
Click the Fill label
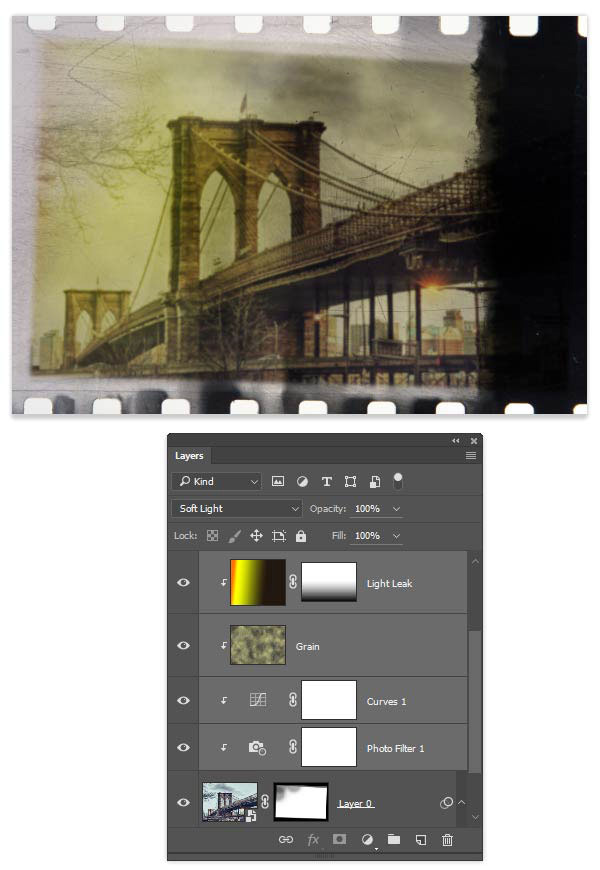point(339,536)
